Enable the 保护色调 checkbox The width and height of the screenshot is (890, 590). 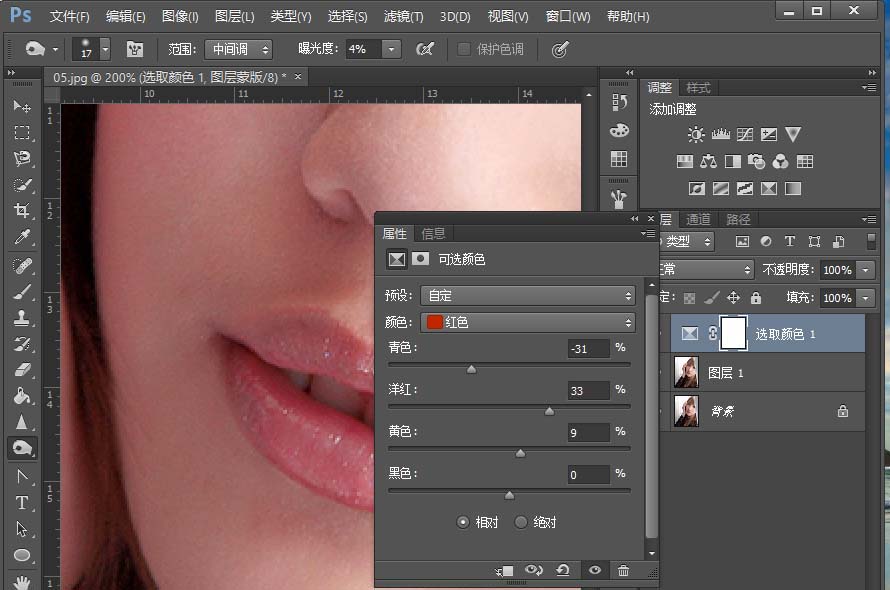[x=464, y=49]
